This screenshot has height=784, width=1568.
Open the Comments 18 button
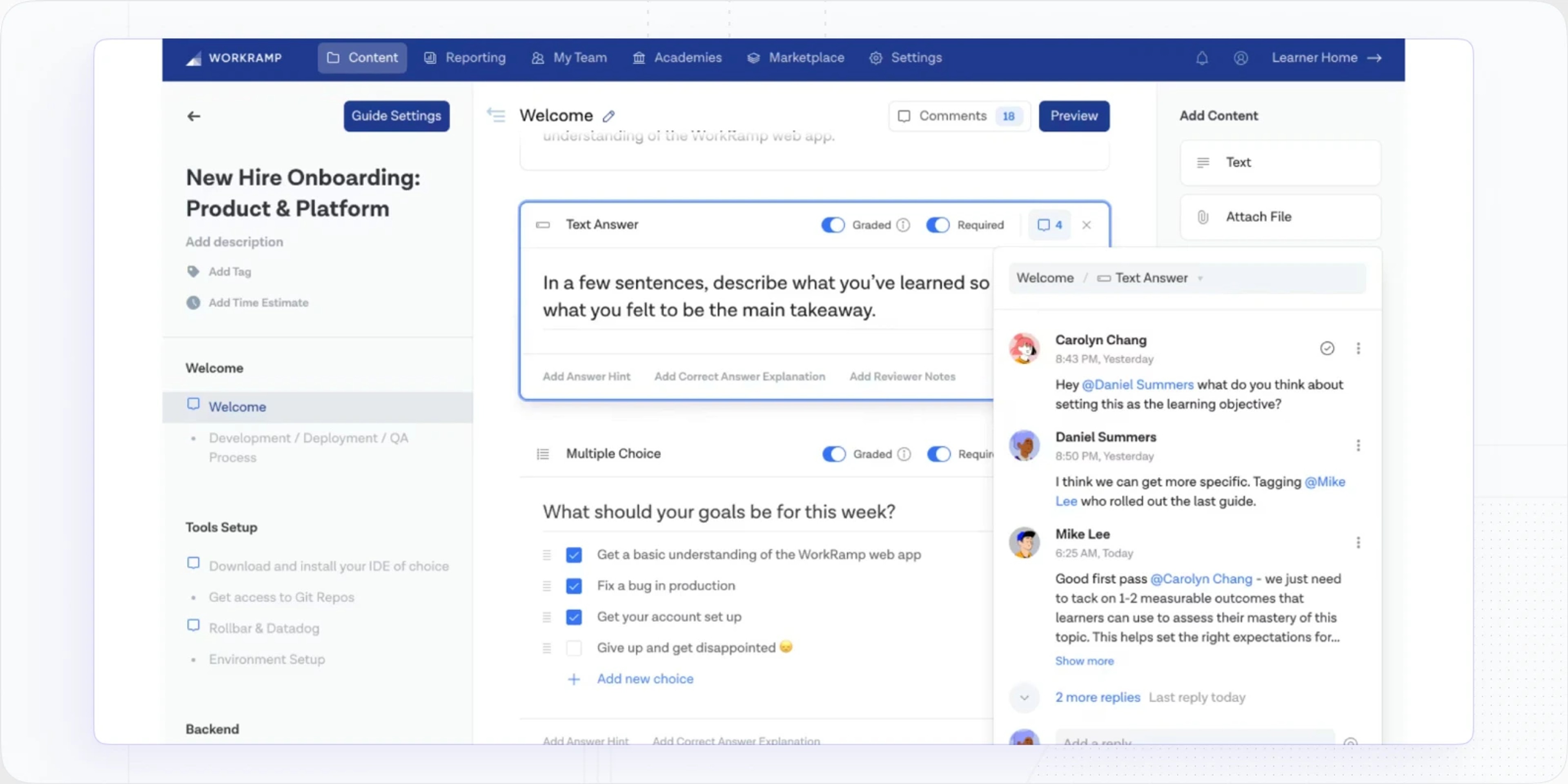(959, 116)
